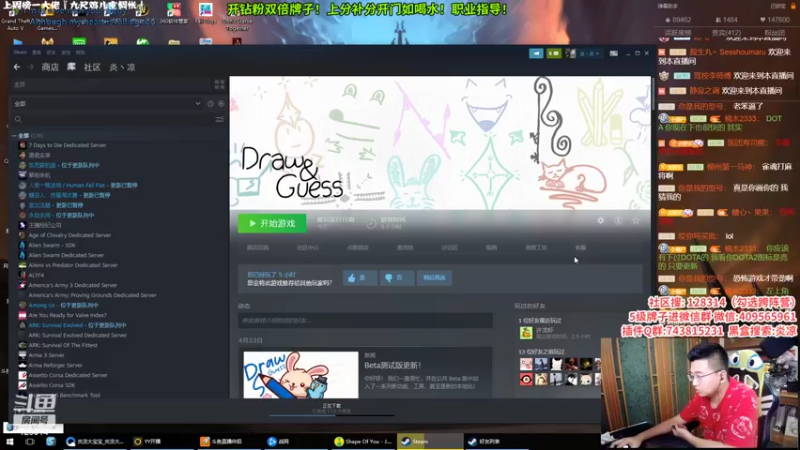Click the activity post input field
Screen dimensions: 800x450
(365, 320)
